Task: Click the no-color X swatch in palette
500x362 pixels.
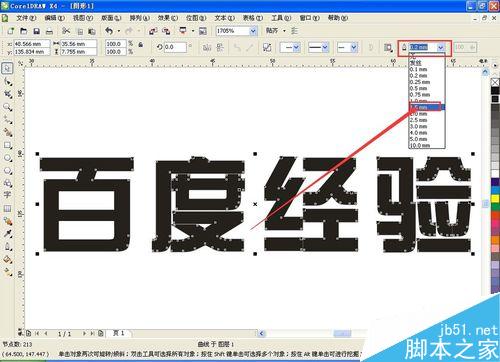Action: (x=495, y=82)
